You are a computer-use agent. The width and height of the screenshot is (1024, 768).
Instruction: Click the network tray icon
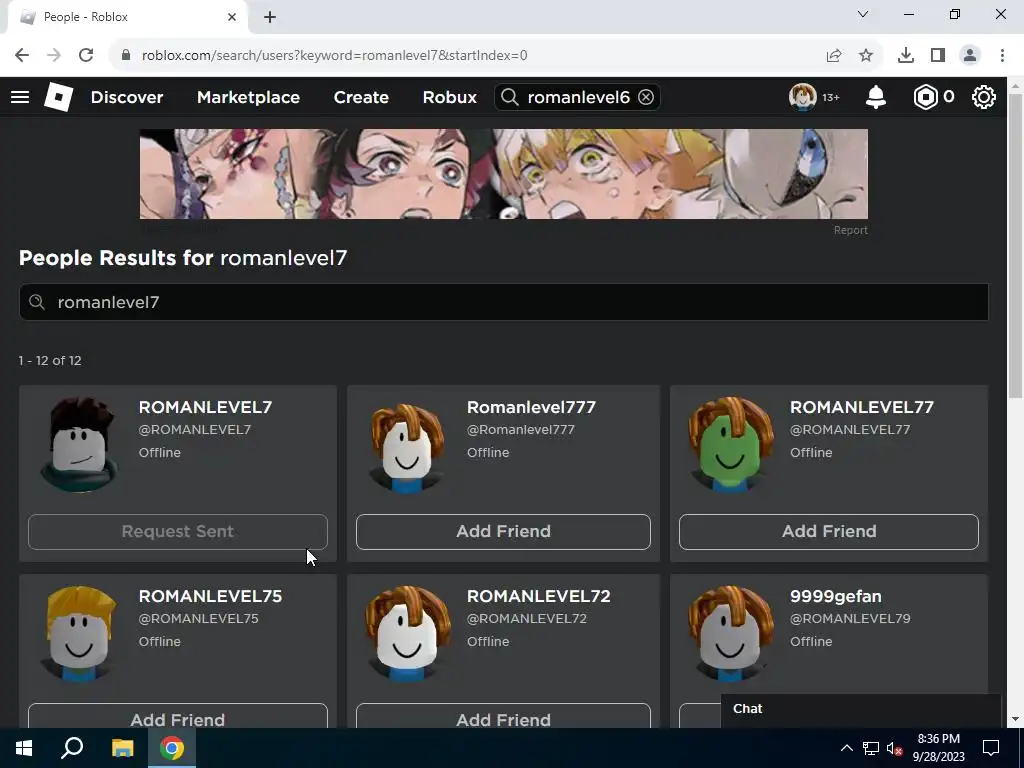tap(871, 748)
